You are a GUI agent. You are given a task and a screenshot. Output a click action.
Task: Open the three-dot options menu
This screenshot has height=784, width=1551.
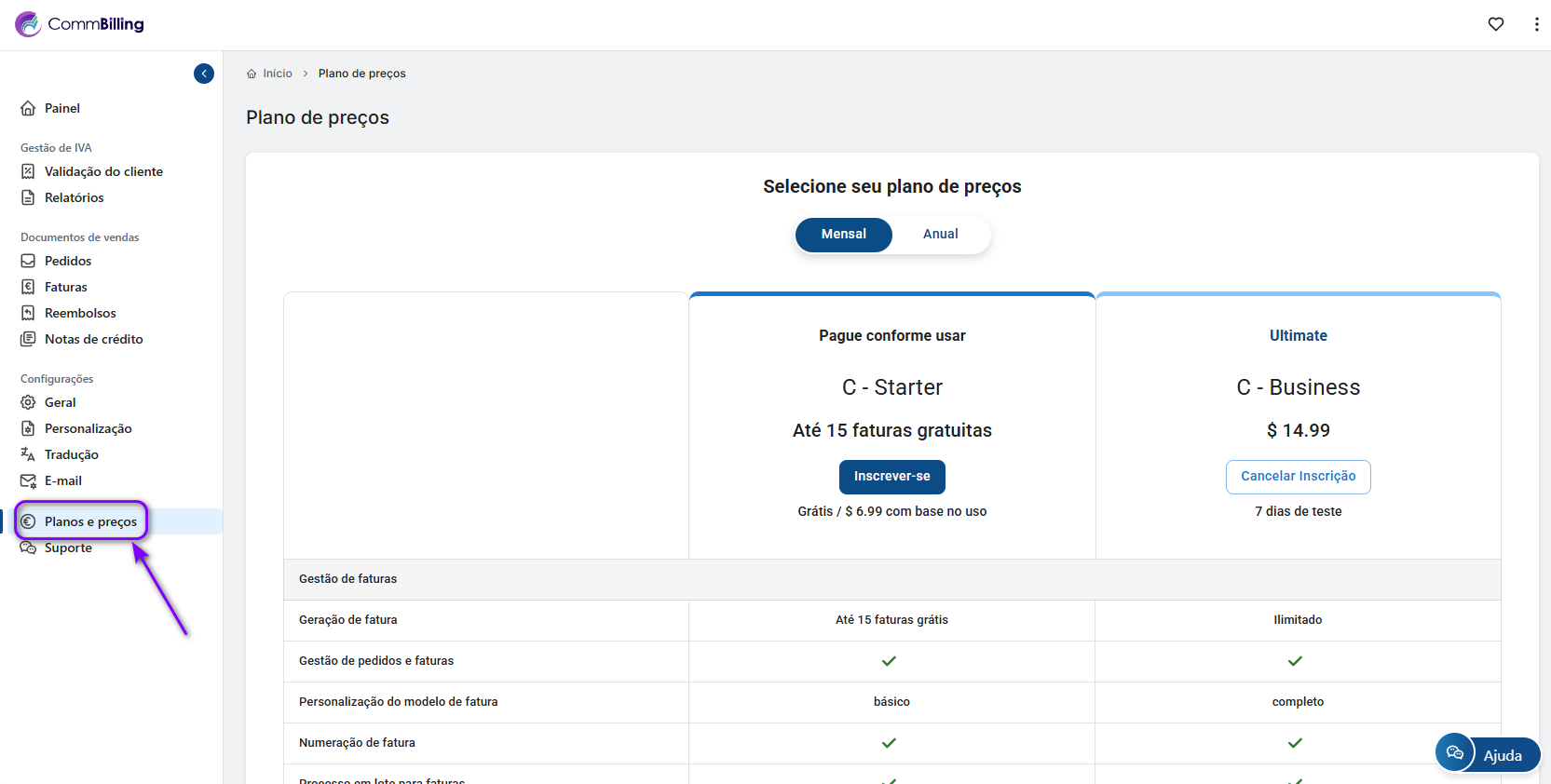[1536, 24]
